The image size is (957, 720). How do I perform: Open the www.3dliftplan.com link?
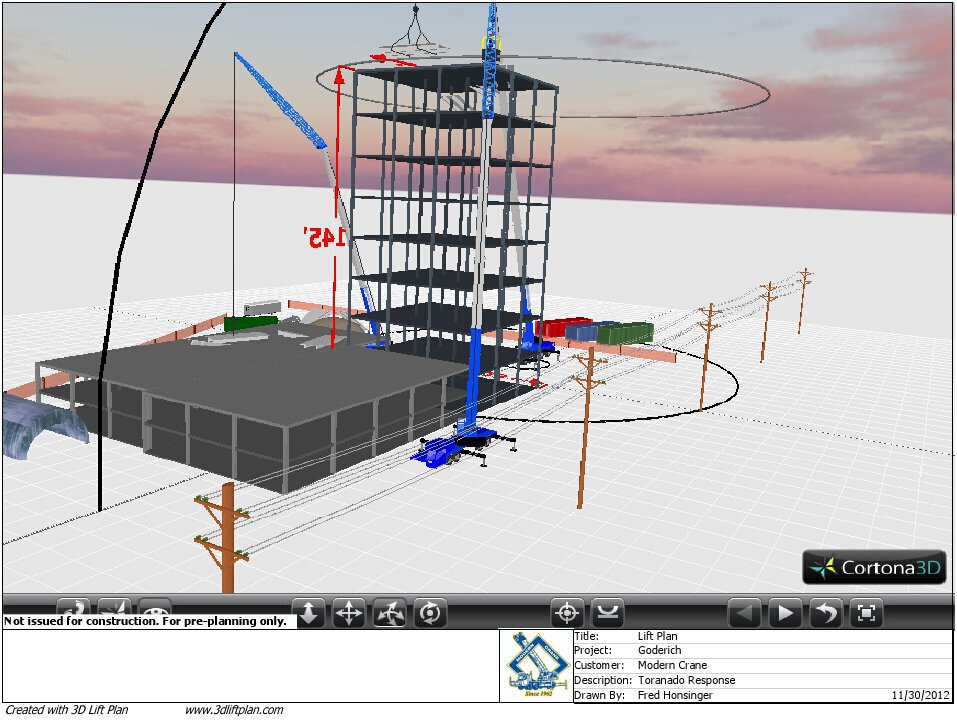(x=234, y=710)
